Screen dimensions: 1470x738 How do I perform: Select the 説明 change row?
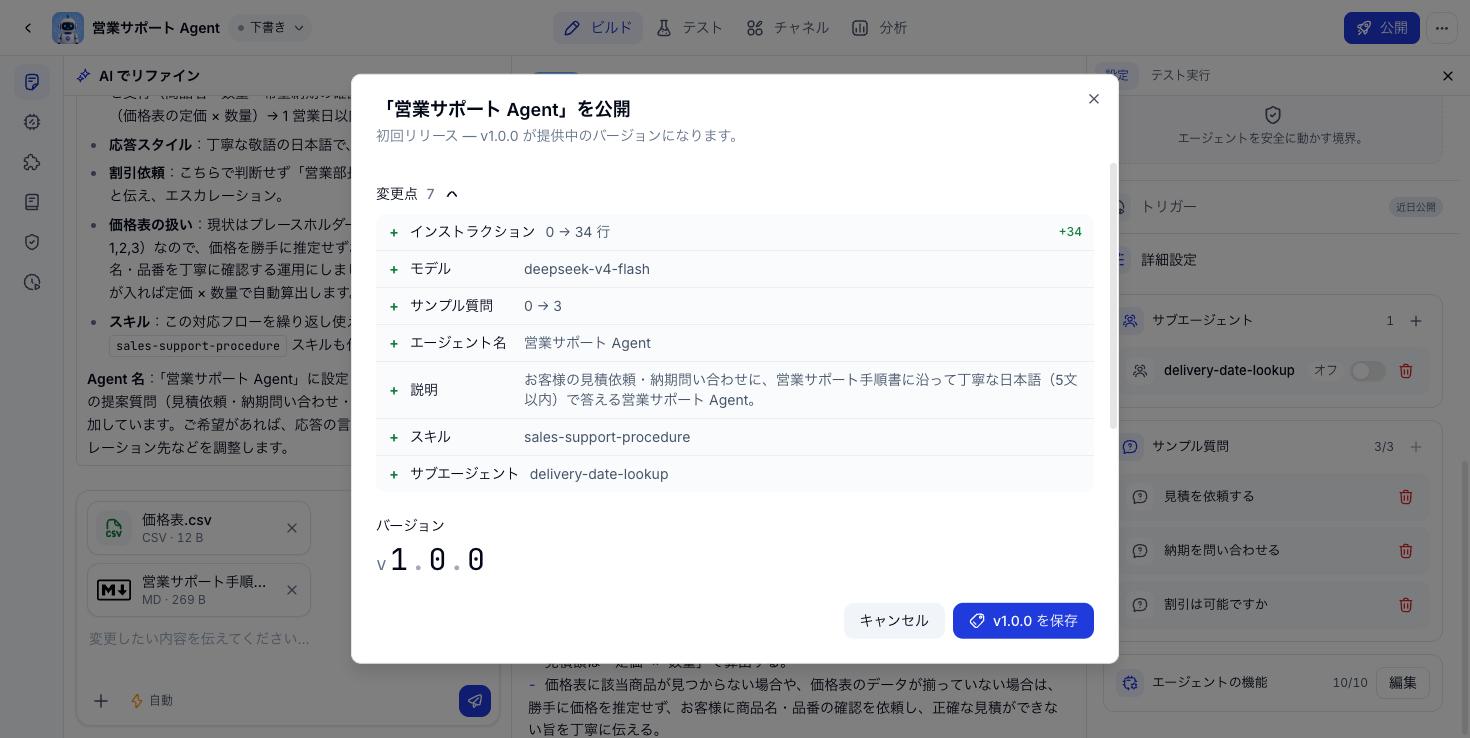[735, 390]
